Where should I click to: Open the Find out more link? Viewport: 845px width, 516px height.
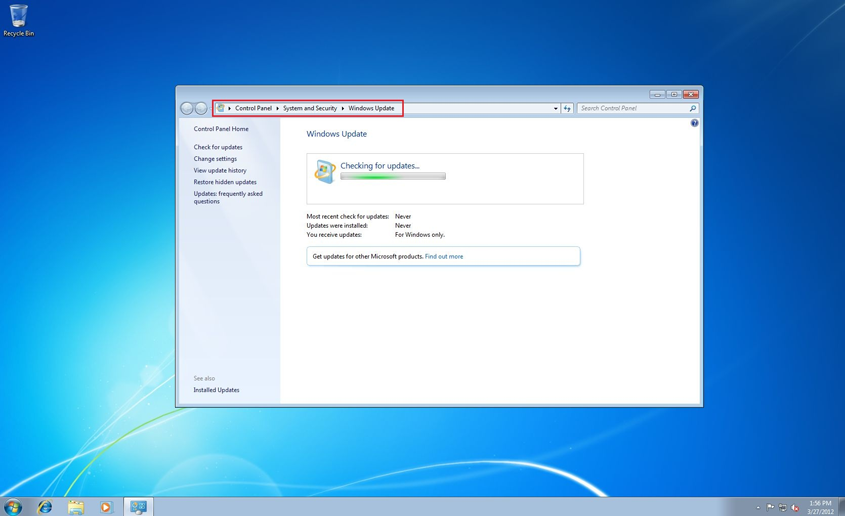[443, 257]
